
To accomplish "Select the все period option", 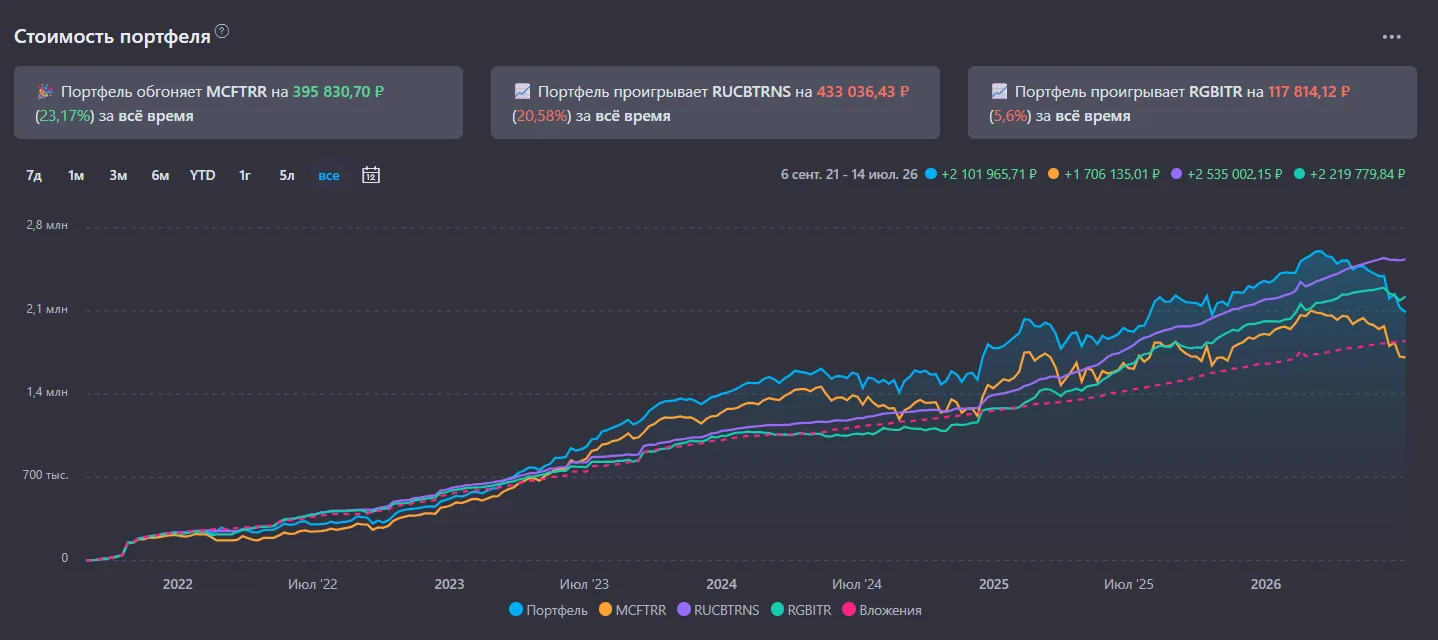I will pos(329,175).
